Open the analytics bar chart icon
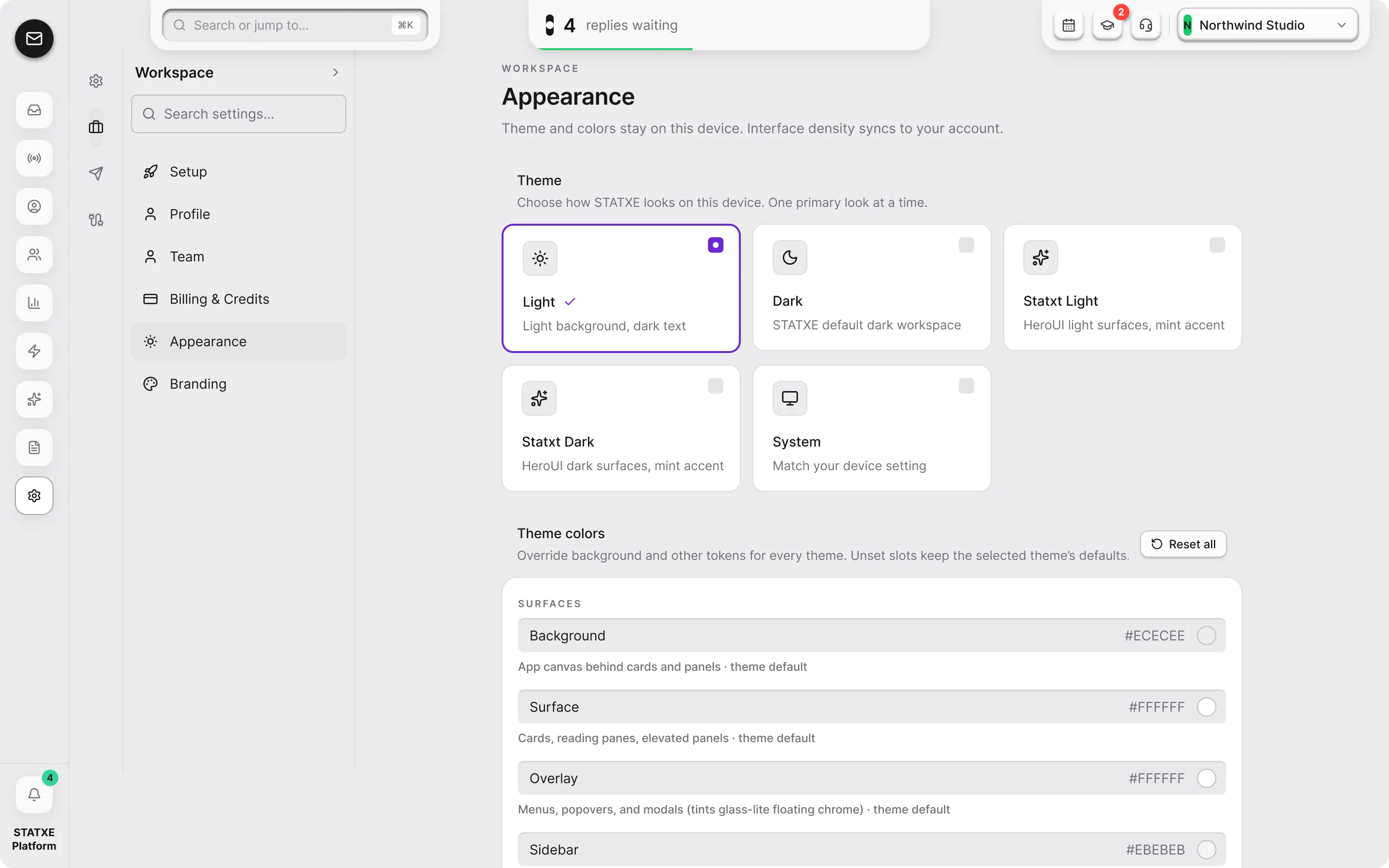This screenshot has width=1389, height=868. point(34,303)
